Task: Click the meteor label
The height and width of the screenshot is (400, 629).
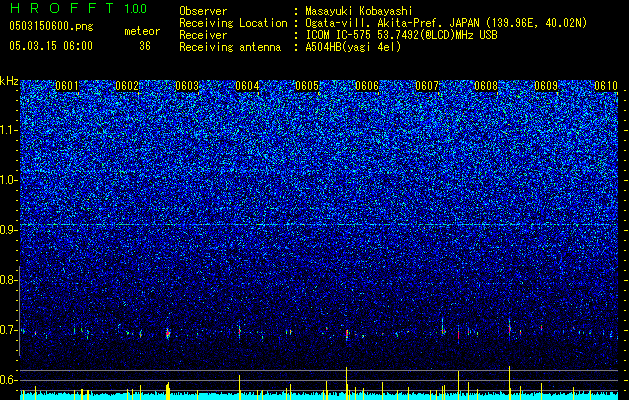Action: pos(142,31)
